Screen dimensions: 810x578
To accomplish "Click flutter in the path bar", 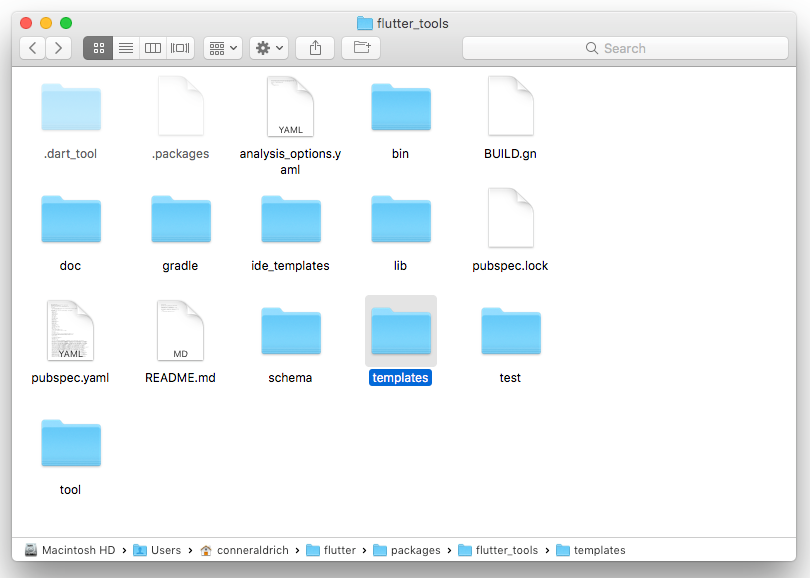I will (x=331, y=550).
